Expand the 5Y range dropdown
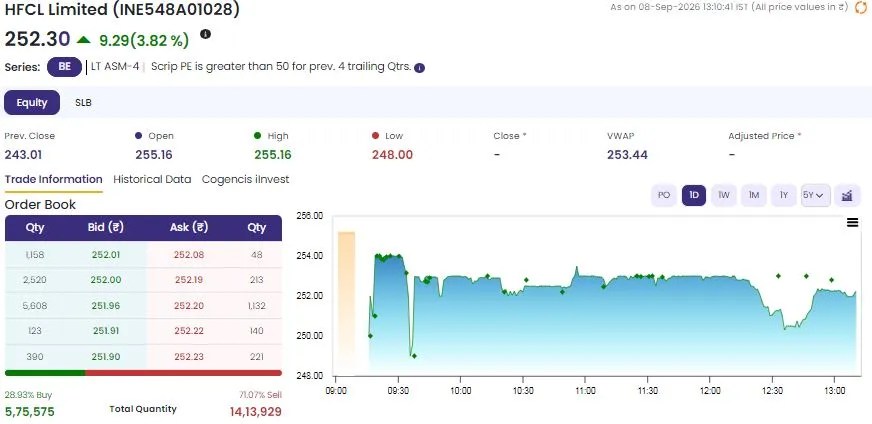The width and height of the screenshot is (872, 424). (x=816, y=195)
